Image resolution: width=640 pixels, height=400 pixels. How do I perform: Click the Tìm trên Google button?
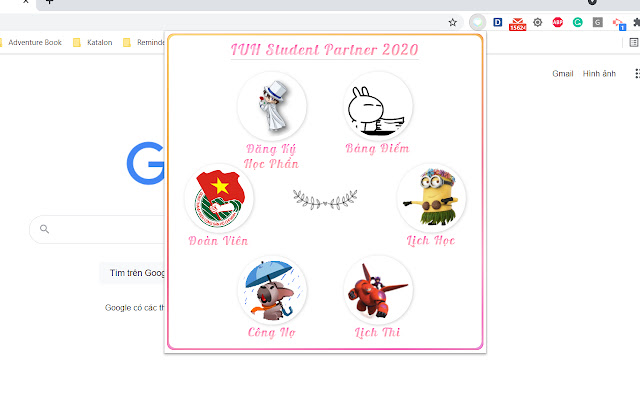(x=133, y=273)
